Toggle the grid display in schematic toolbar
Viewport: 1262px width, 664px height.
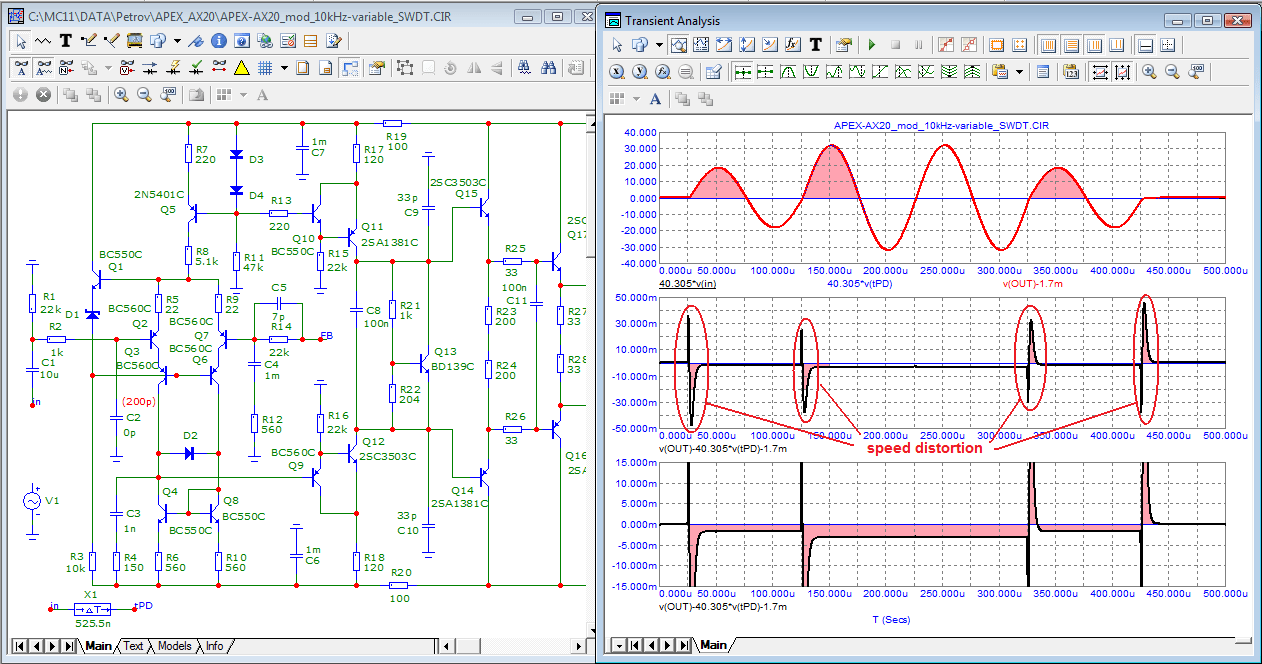coord(265,68)
